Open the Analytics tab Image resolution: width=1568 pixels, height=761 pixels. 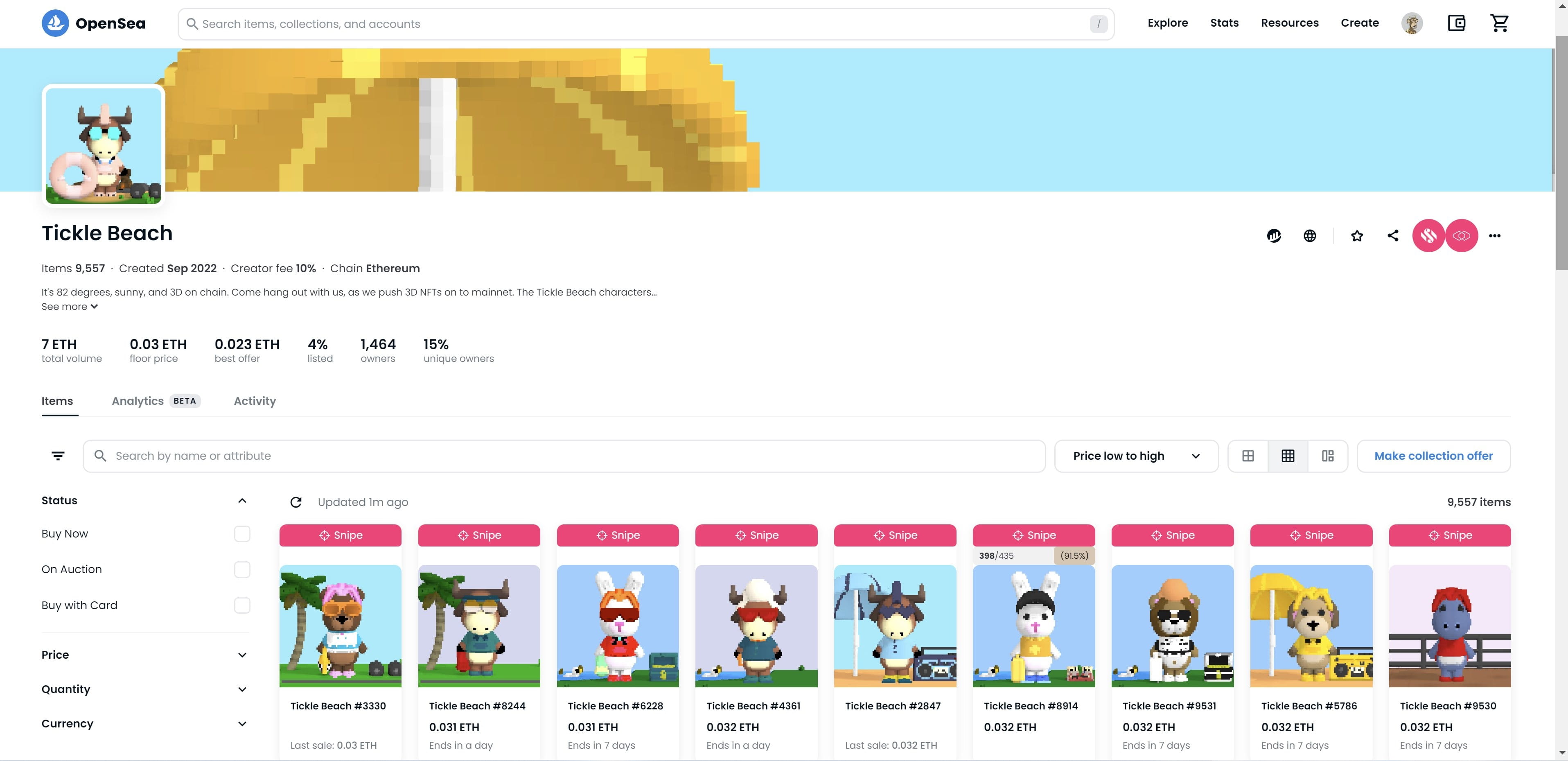coord(138,401)
